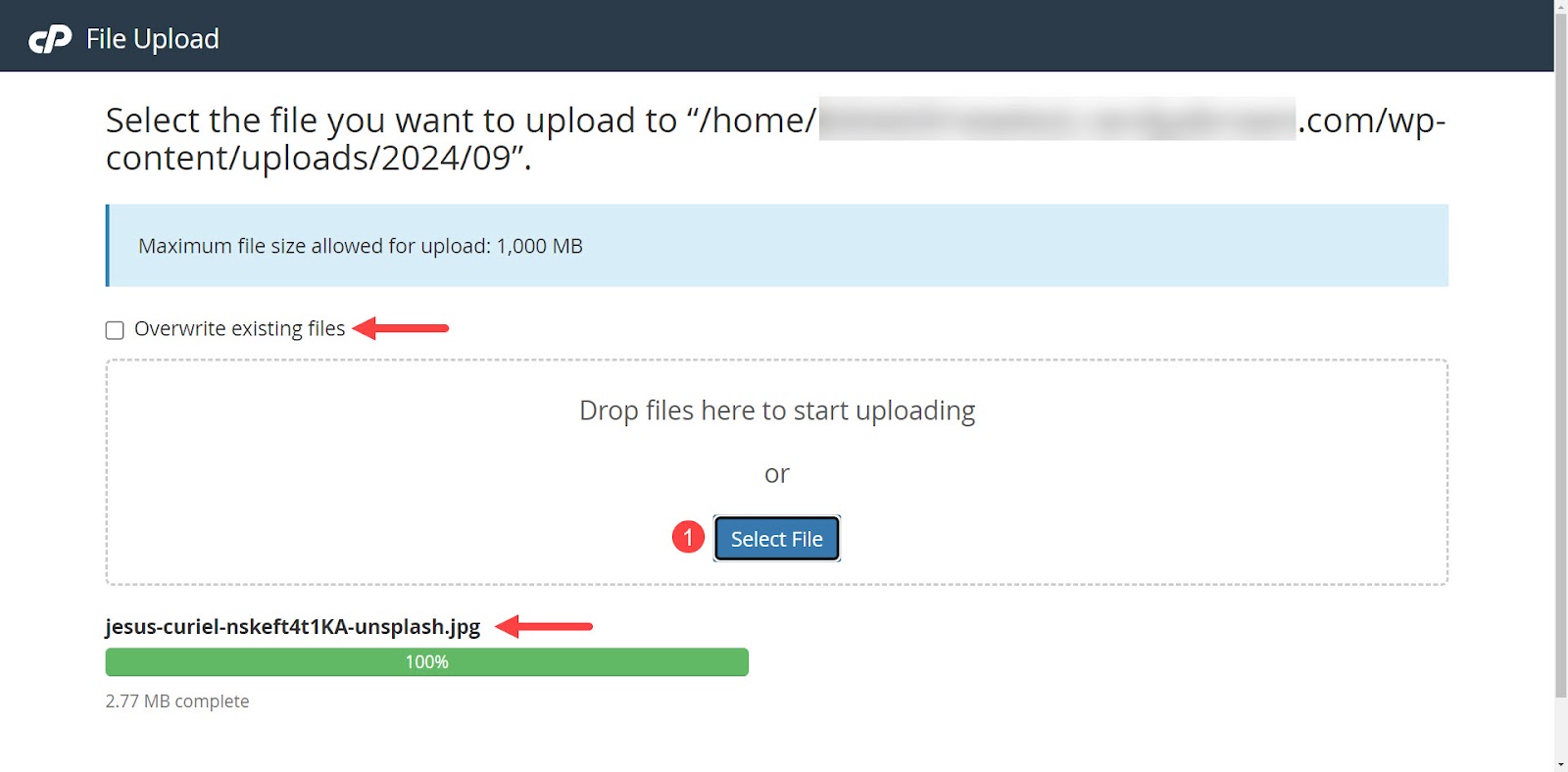Viewport: 1568px width, 772px height.
Task: Click the Select File button
Action: pyautogui.click(x=776, y=539)
